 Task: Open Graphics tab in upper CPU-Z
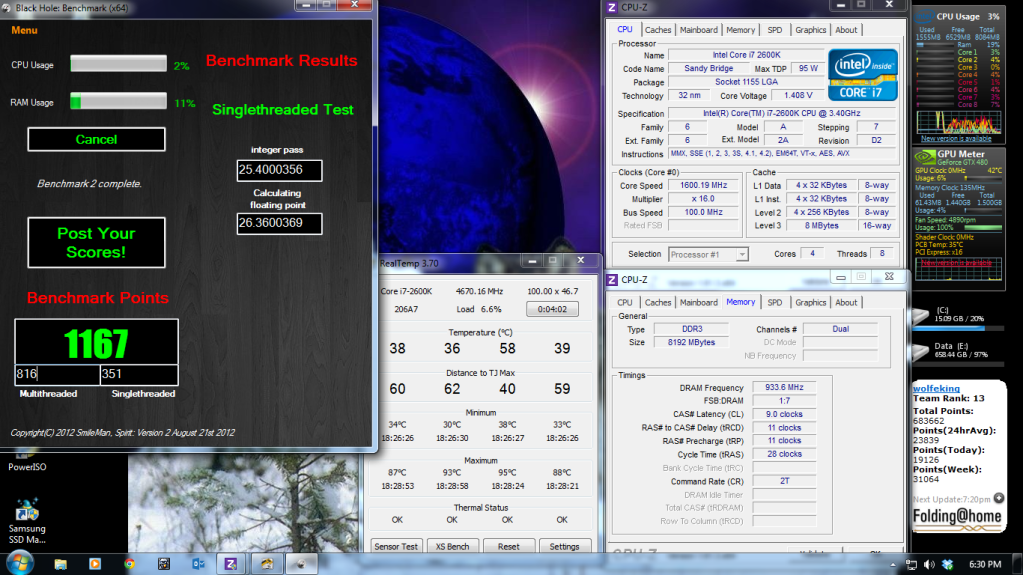point(810,30)
